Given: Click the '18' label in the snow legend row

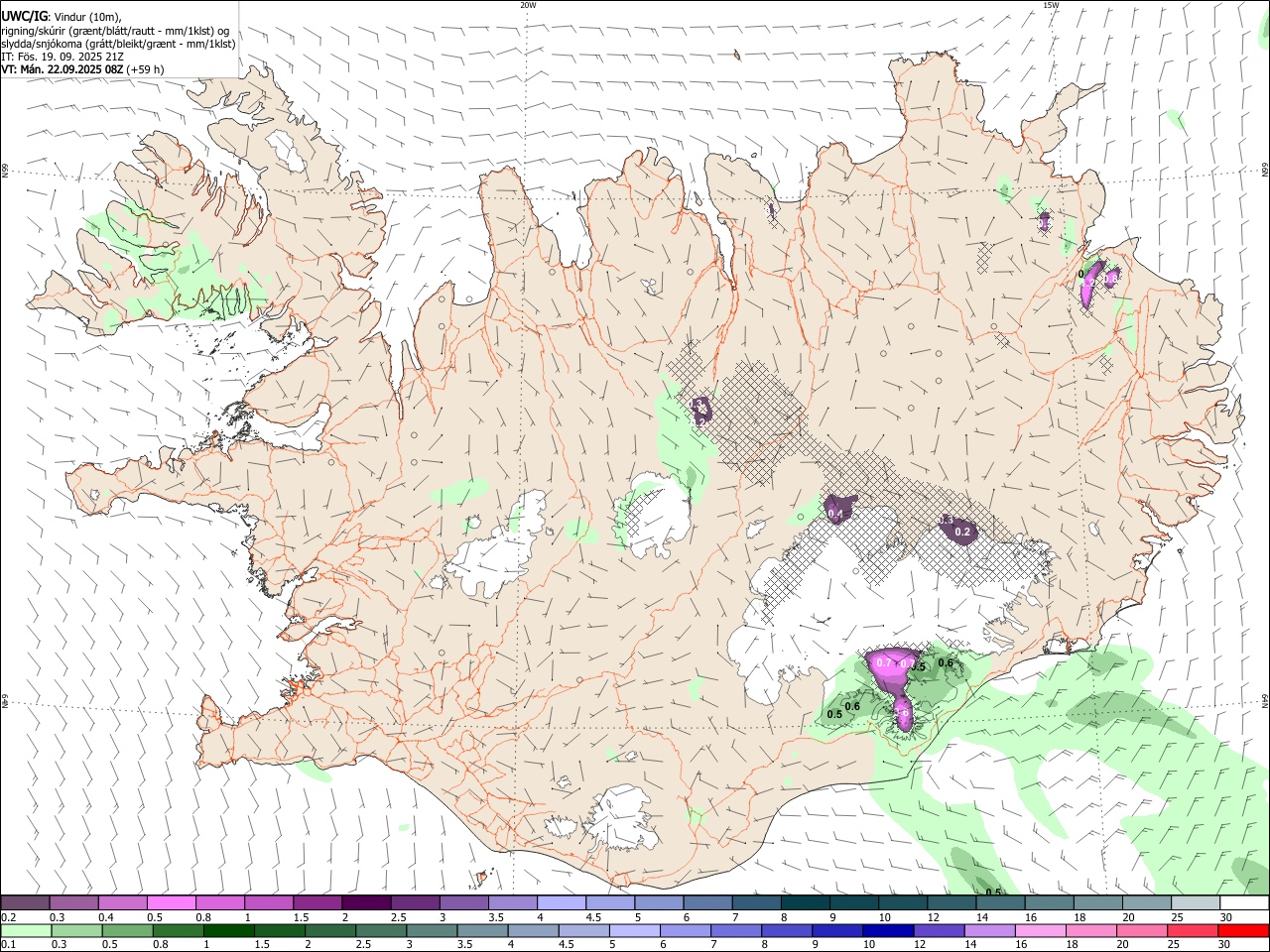Looking at the screenshot, I should 1079,917.
